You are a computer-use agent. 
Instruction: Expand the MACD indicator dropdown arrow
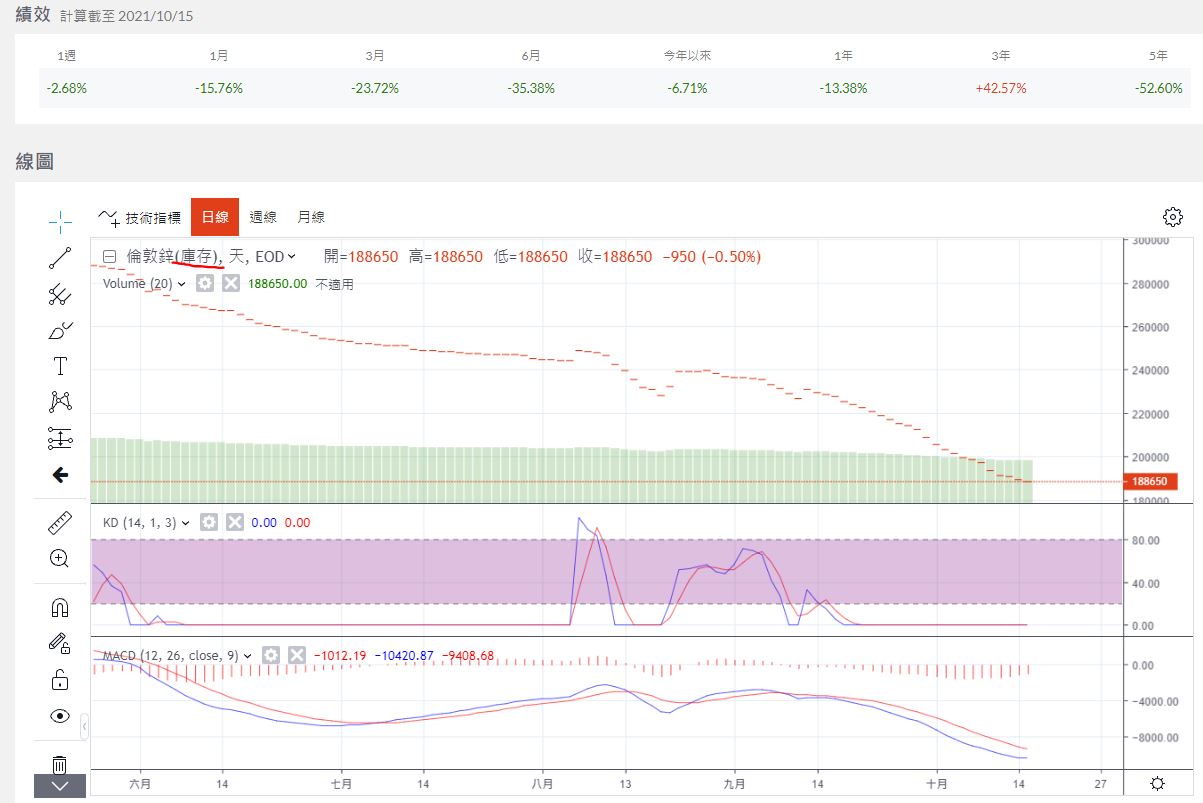pos(247,656)
